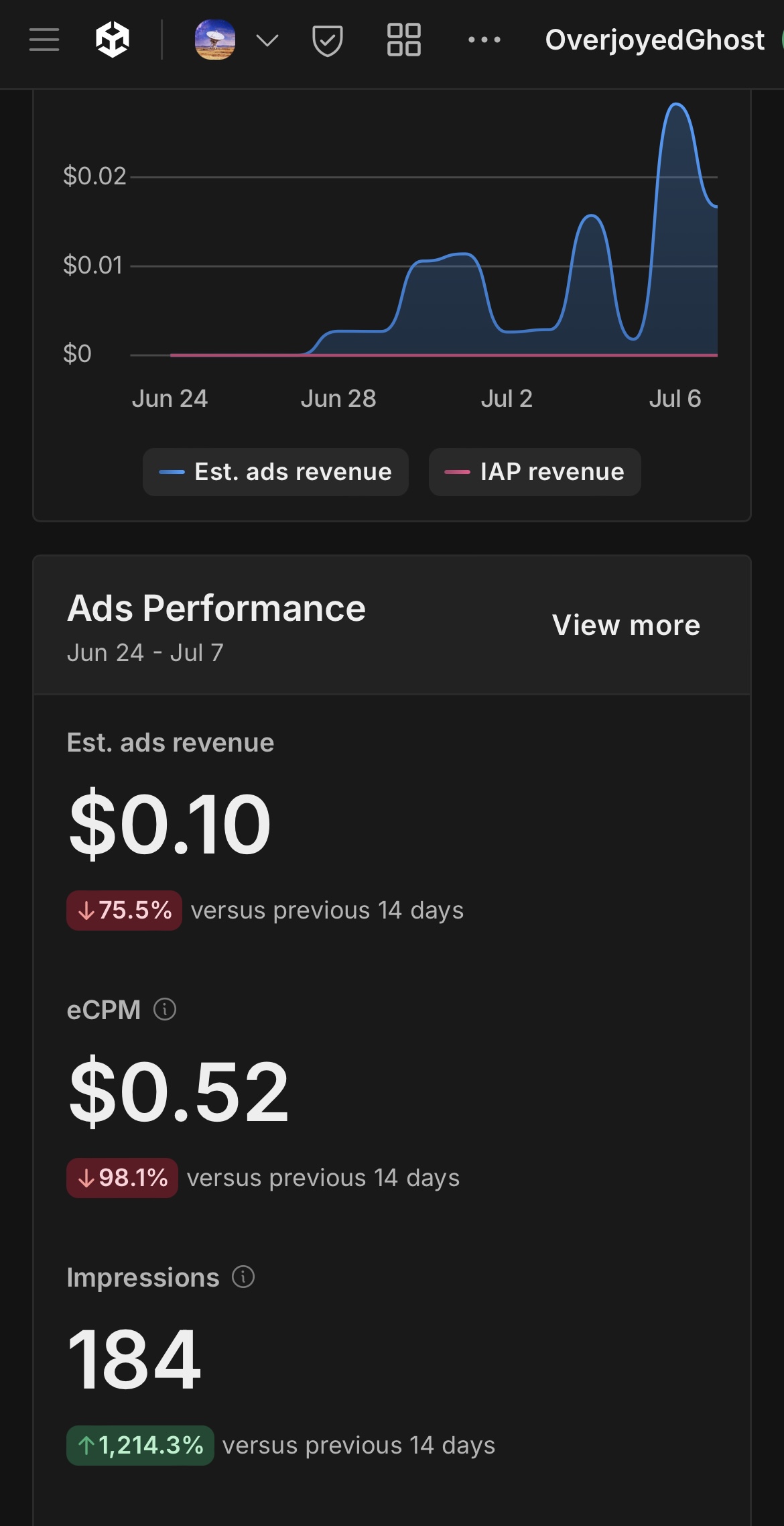This screenshot has width=784, height=1526.
Task: Toggle the Est. ads revenue legend series
Action: (x=275, y=472)
